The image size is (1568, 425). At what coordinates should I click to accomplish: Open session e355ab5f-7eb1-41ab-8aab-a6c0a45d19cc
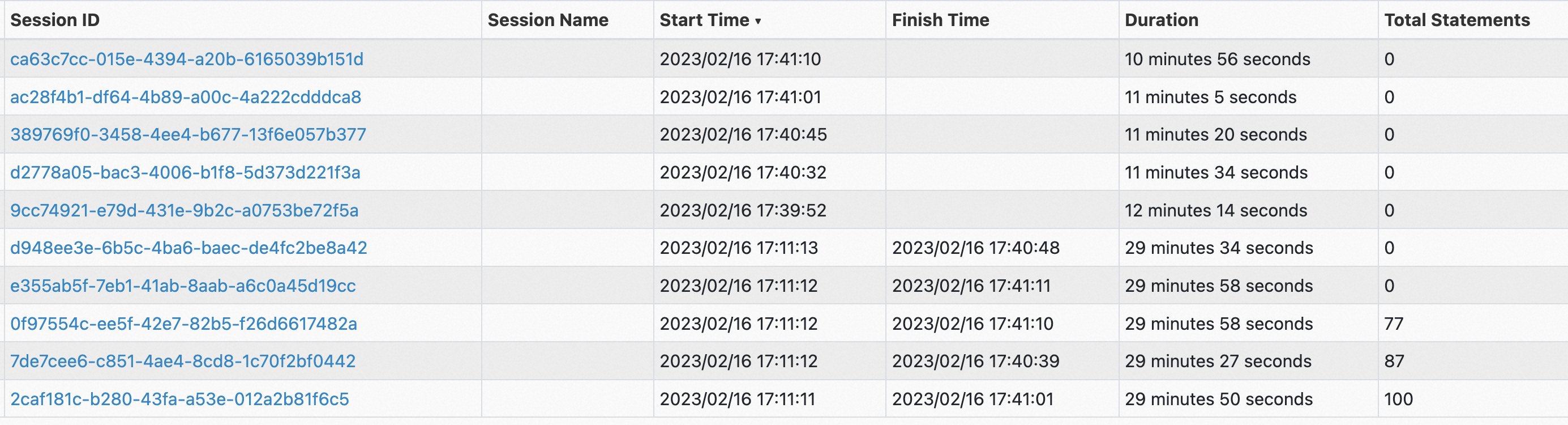(183, 286)
